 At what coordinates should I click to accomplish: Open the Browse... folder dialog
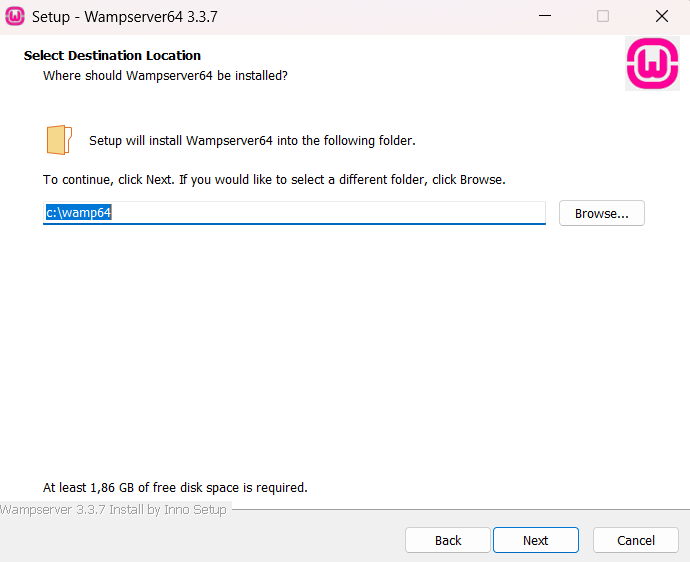coord(602,213)
